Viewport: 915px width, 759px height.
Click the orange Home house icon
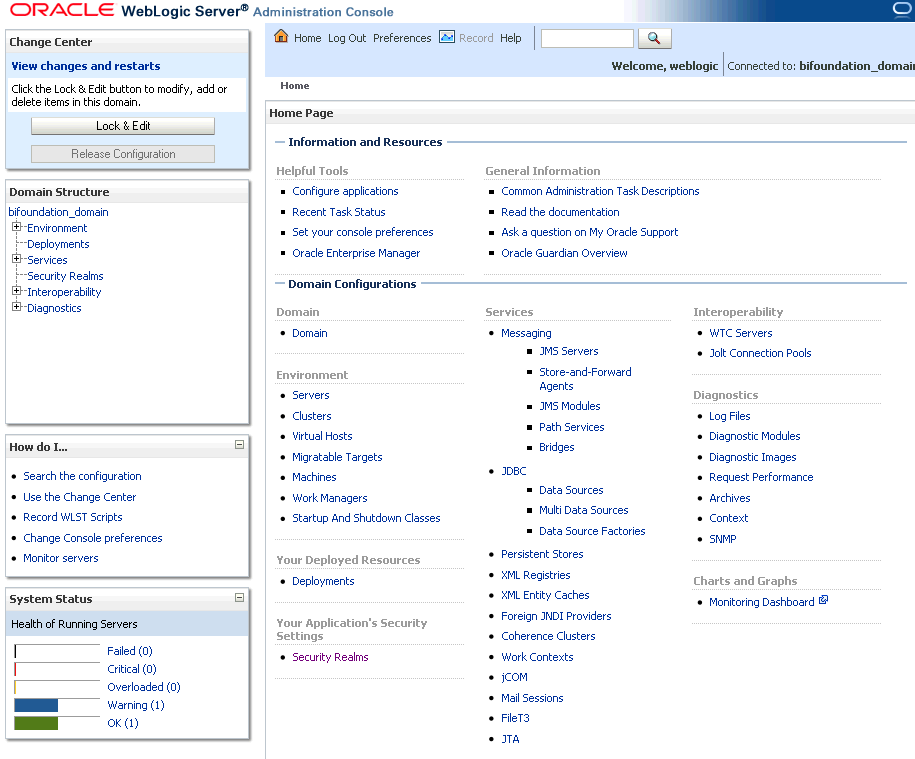(x=281, y=37)
